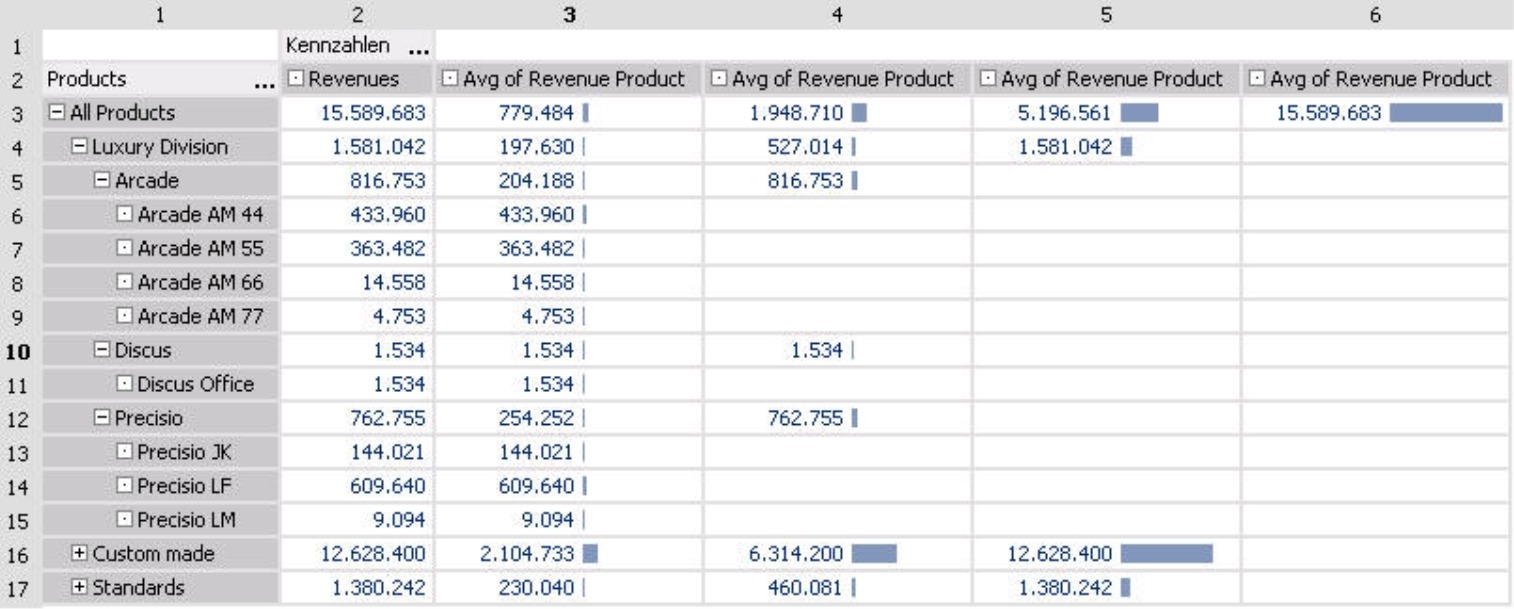Click the Arcade AM 44 item icon

(125, 215)
